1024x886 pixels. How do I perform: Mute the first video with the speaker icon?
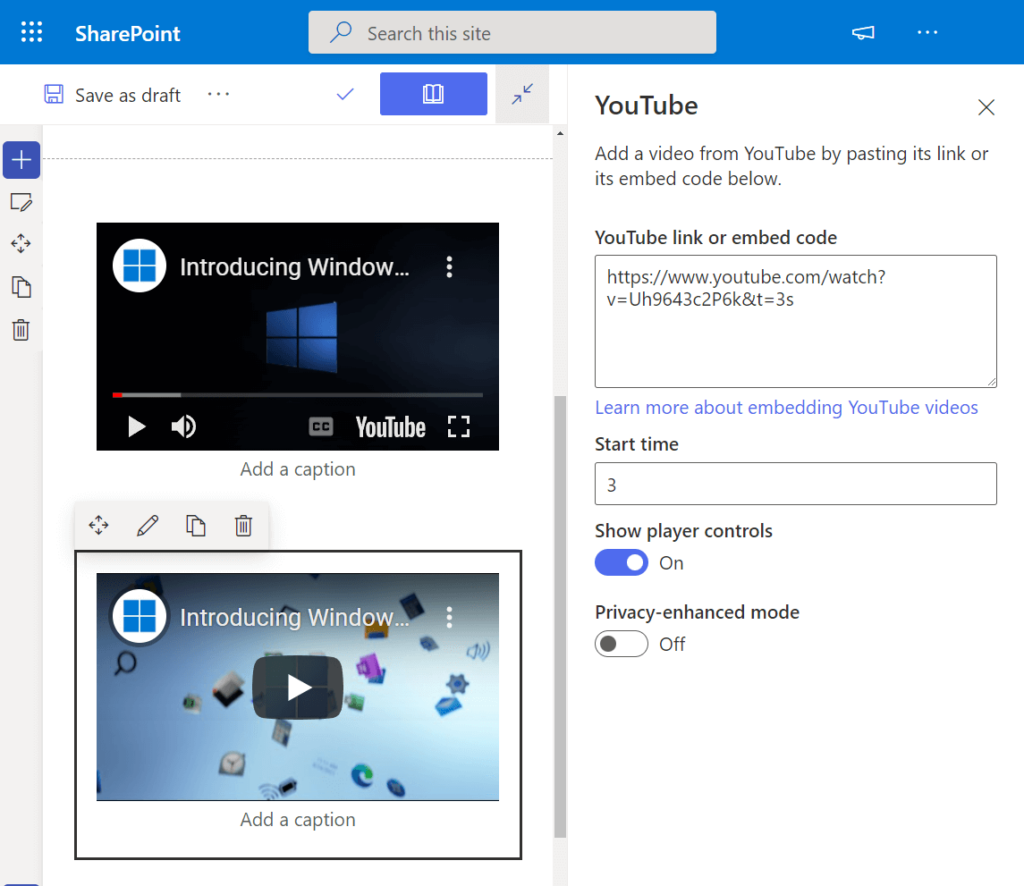pyautogui.click(x=184, y=426)
